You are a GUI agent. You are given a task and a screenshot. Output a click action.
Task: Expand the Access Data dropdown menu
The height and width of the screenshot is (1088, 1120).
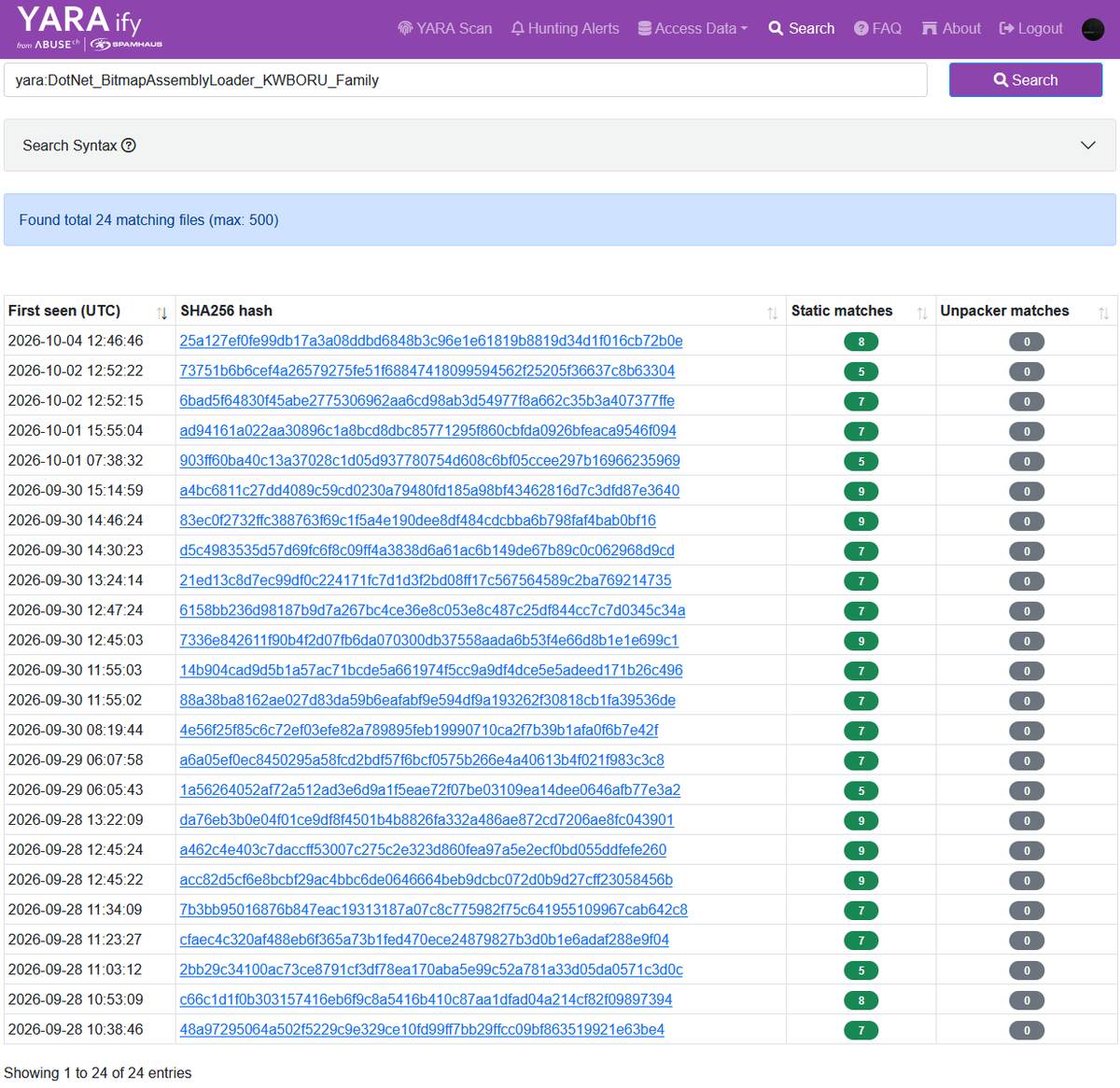coord(693,28)
